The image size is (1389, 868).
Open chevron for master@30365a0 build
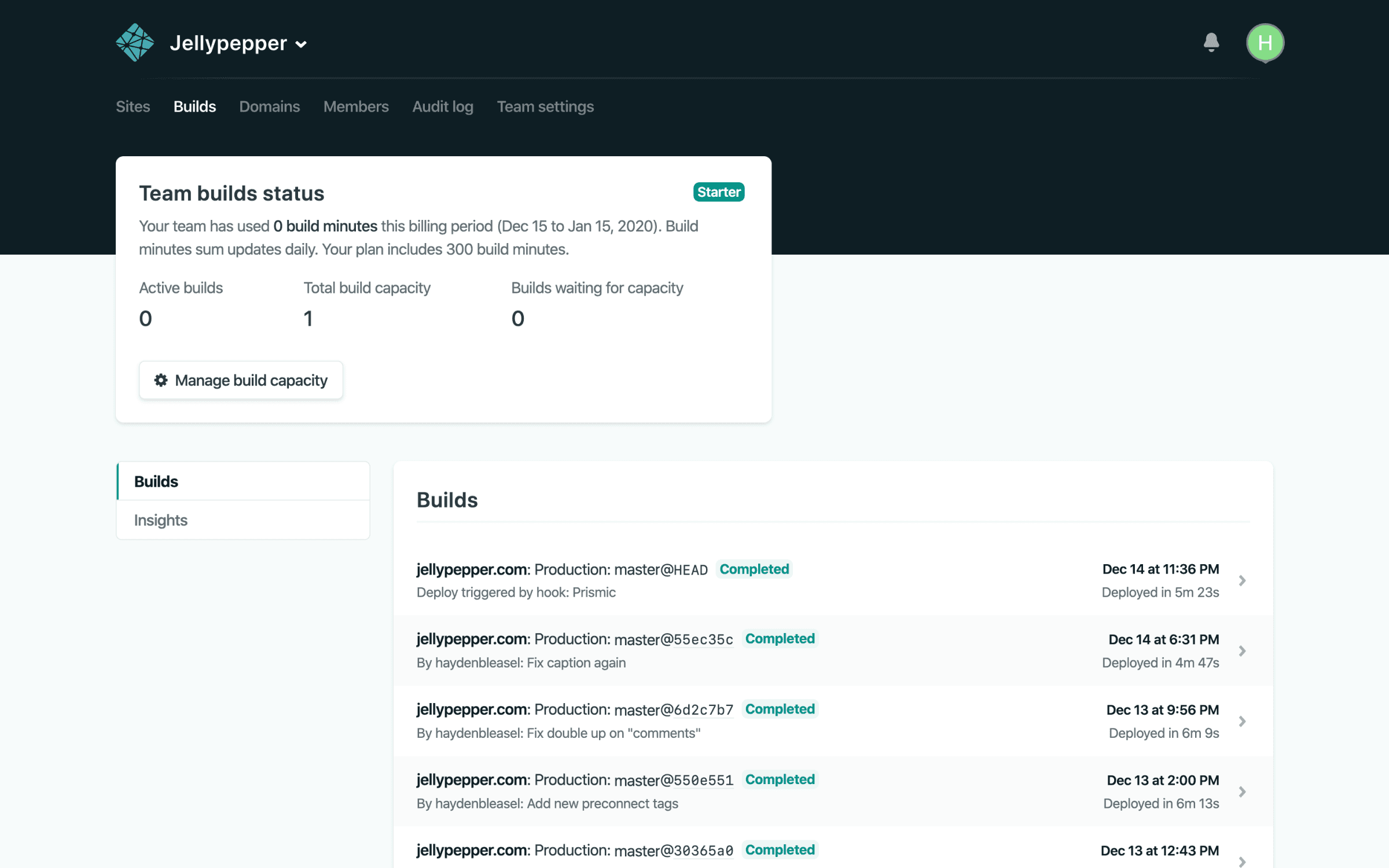coord(1242,862)
